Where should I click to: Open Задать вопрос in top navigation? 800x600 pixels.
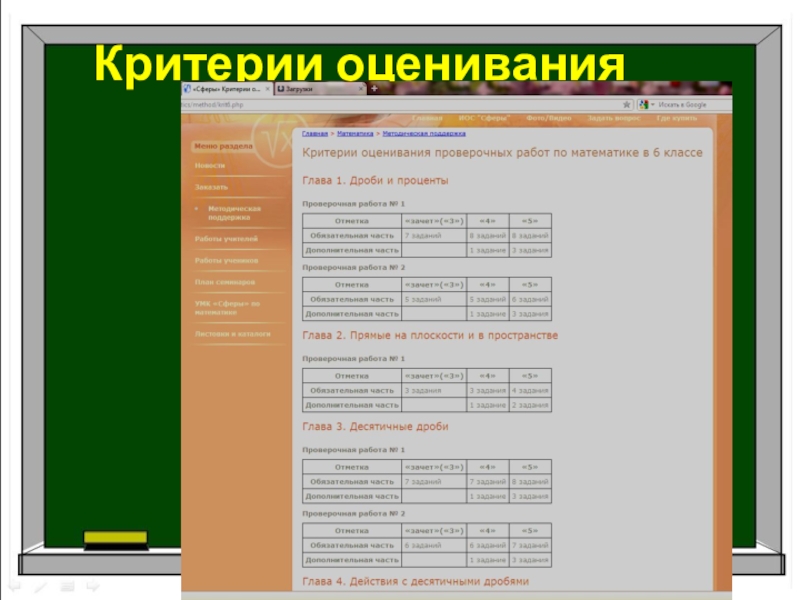[614, 118]
